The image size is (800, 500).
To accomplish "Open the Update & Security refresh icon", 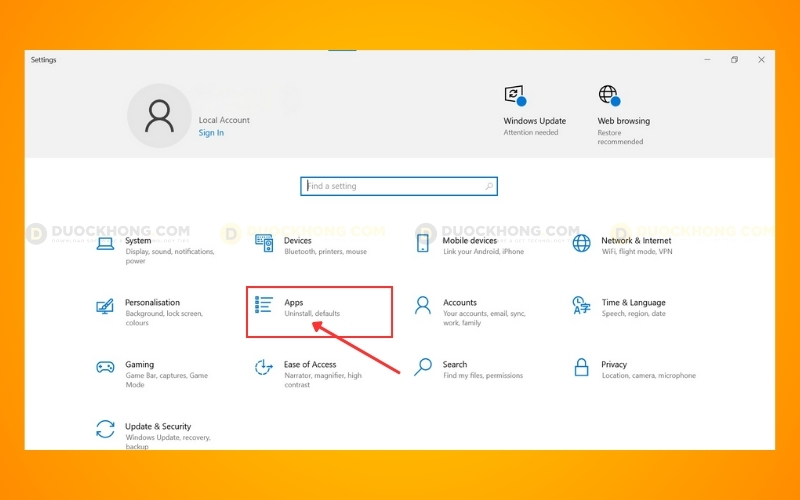I will point(105,429).
